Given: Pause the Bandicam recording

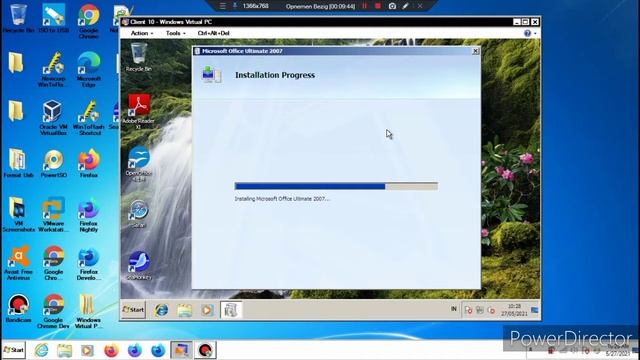Looking at the screenshot, I should (x=364, y=6).
